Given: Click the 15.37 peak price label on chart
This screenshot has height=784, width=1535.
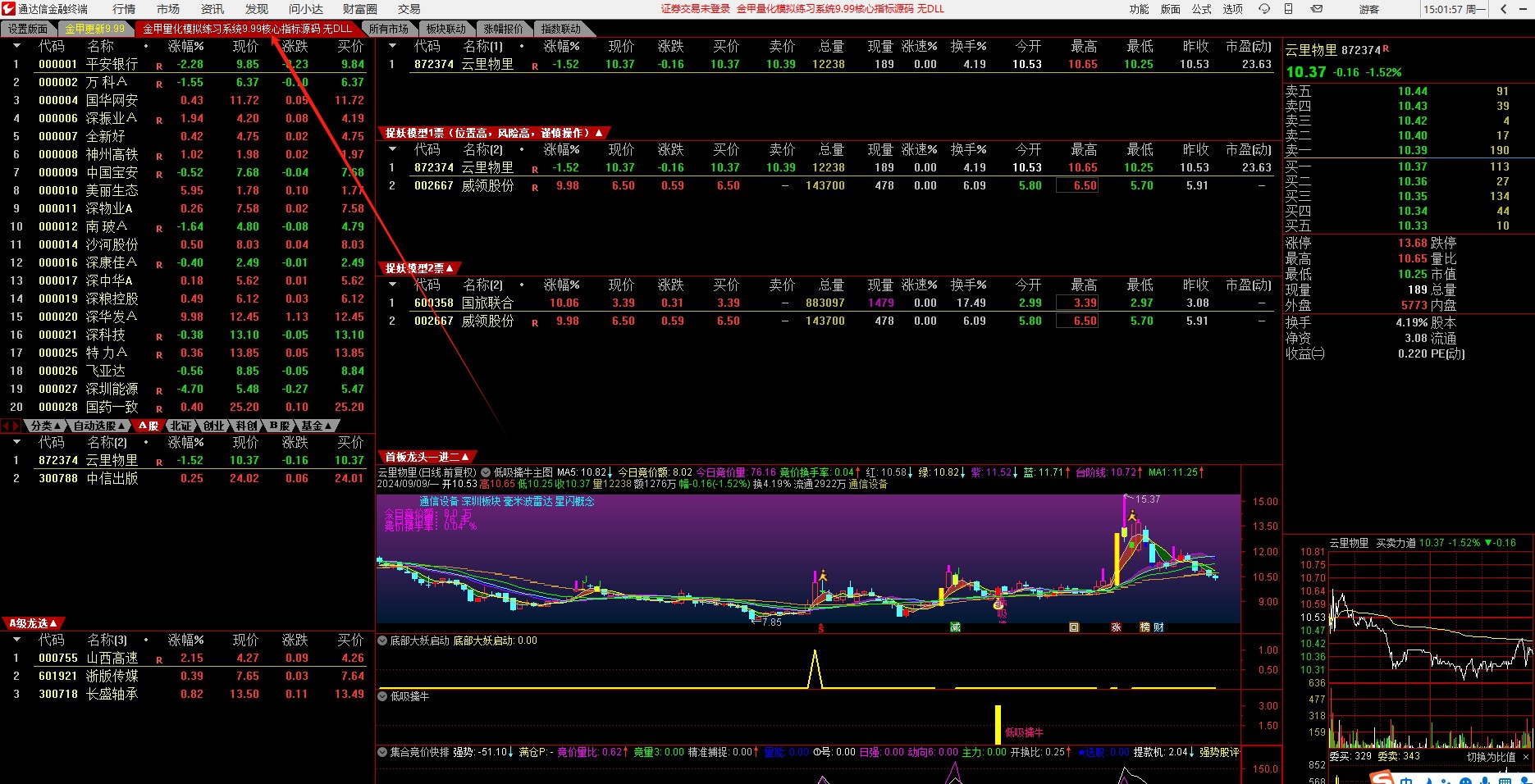Looking at the screenshot, I should (1148, 499).
